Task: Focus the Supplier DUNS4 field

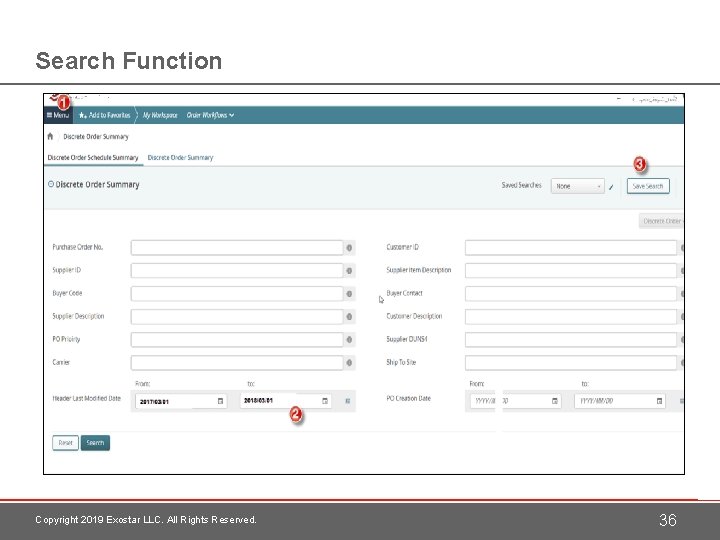Action: 571,339
